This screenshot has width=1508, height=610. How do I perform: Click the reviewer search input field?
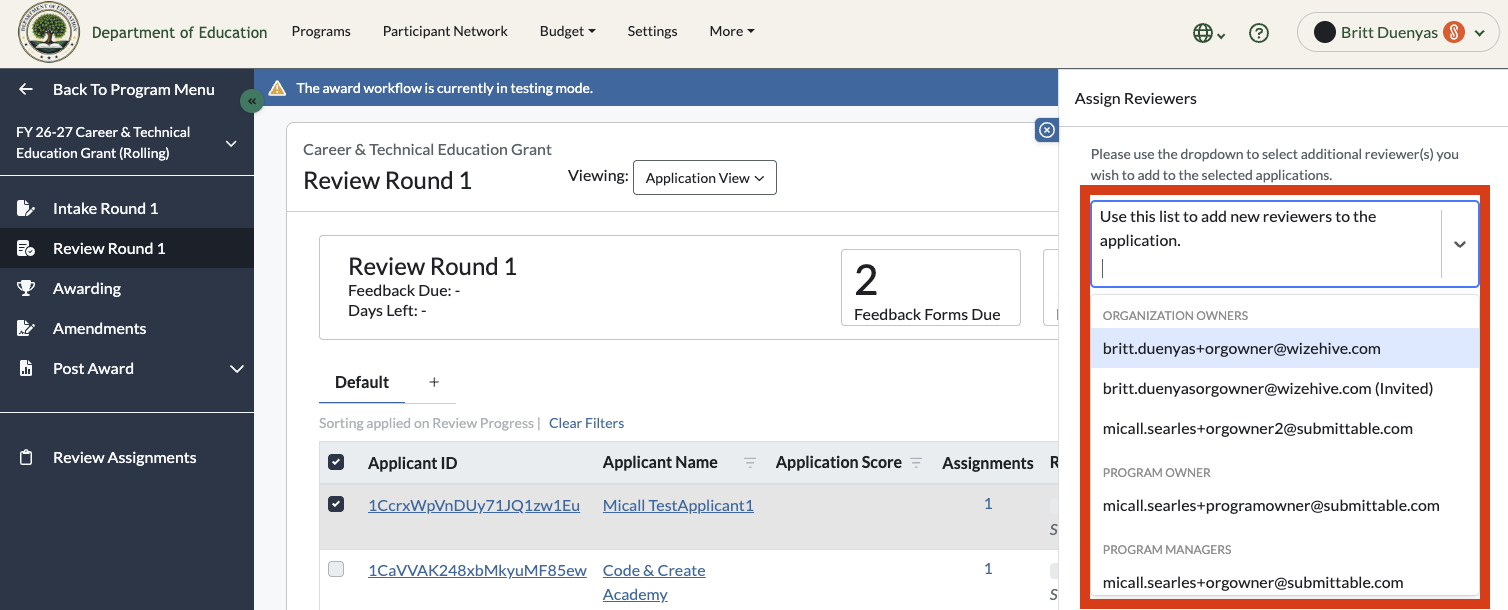pyautogui.click(x=1265, y=267)
